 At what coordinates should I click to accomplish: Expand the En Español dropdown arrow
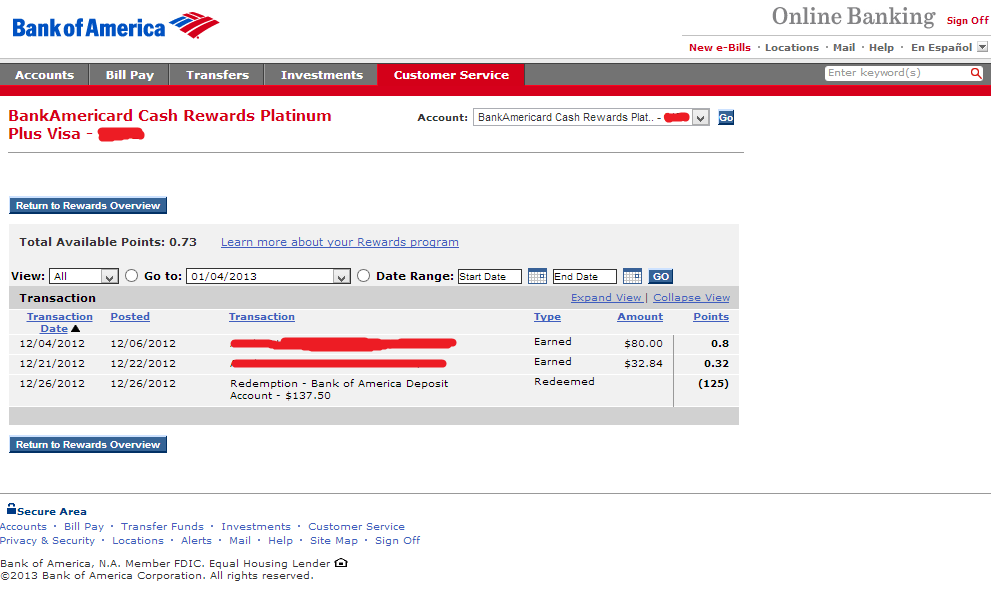pos(982,47)
